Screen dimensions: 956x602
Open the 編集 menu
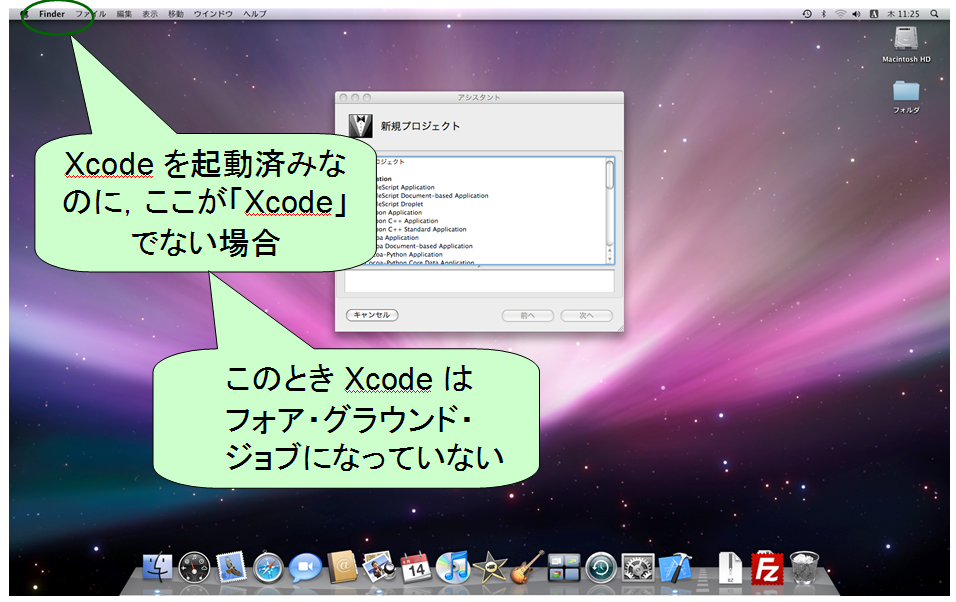[x=124, y=13]
